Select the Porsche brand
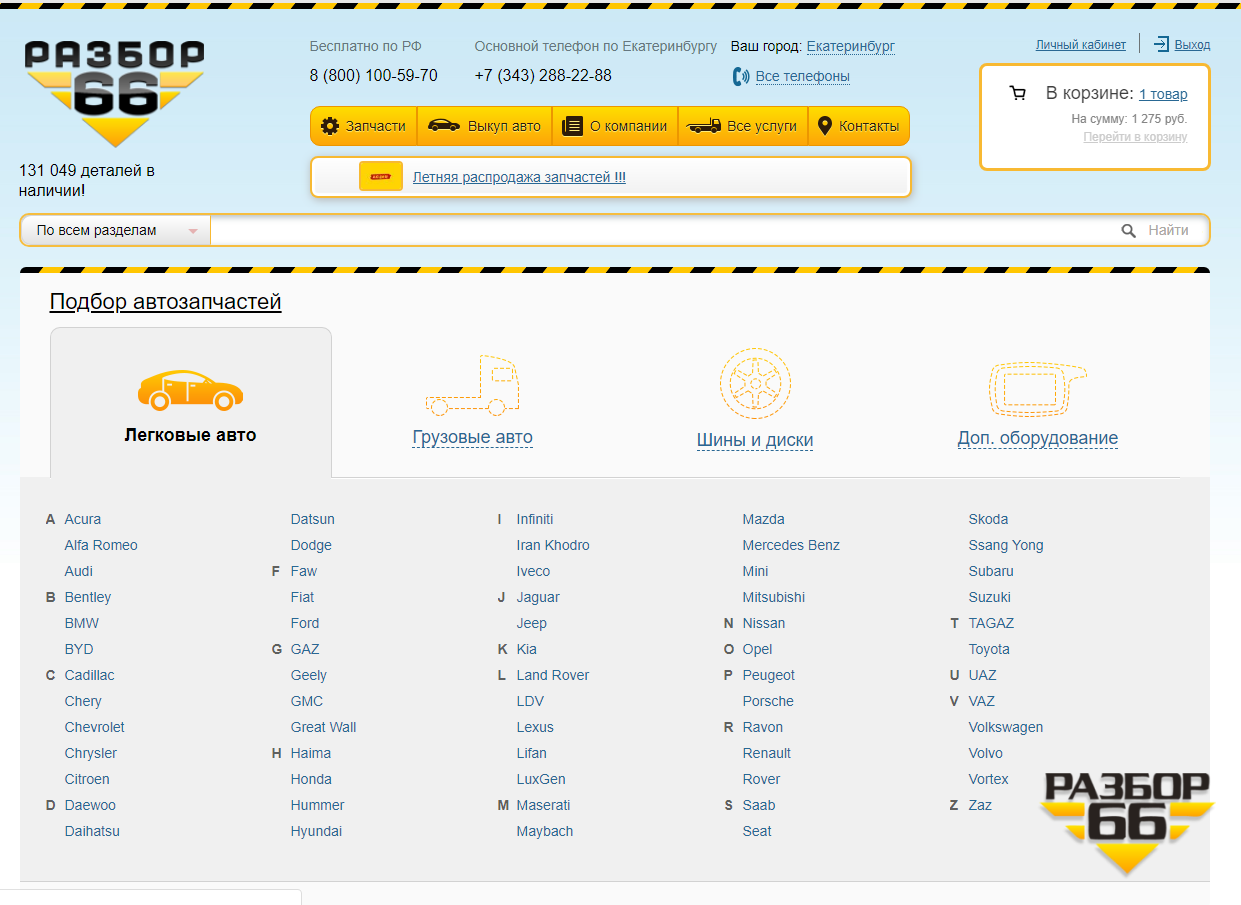The image size is (1241, 905). tap(768, 701)
